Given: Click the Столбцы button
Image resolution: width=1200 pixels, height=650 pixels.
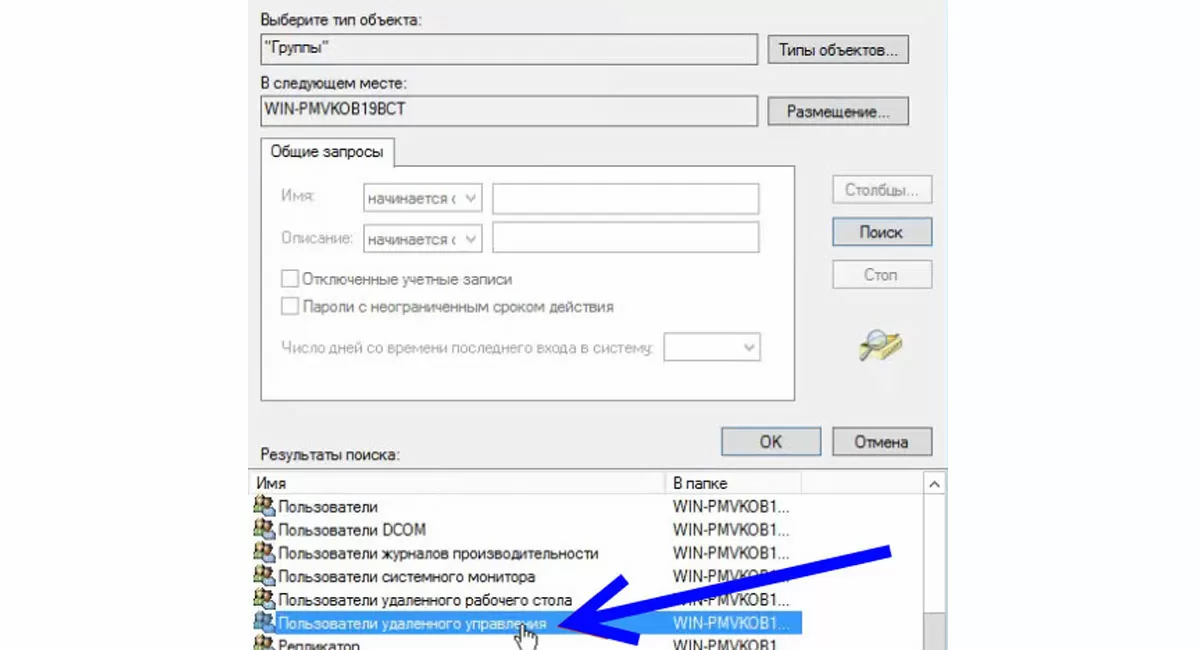Looking at the screenshot, I should pyautogui.click(x=882, y=190).
